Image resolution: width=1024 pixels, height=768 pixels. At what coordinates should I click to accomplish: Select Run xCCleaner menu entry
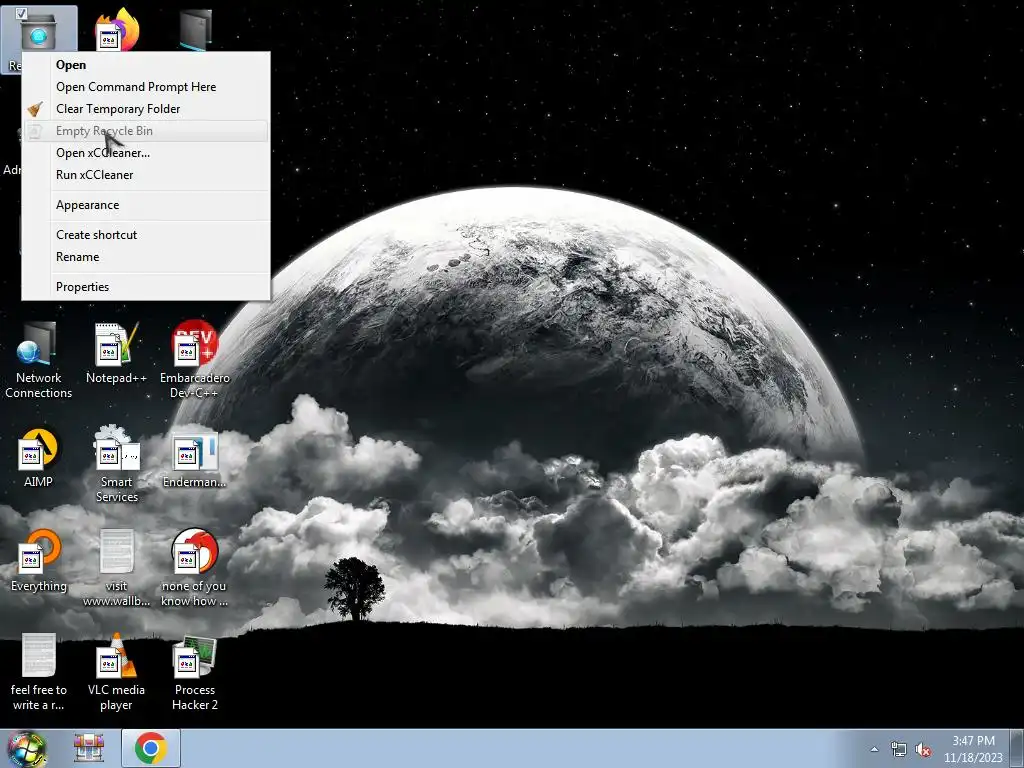(x=146, y=175)
